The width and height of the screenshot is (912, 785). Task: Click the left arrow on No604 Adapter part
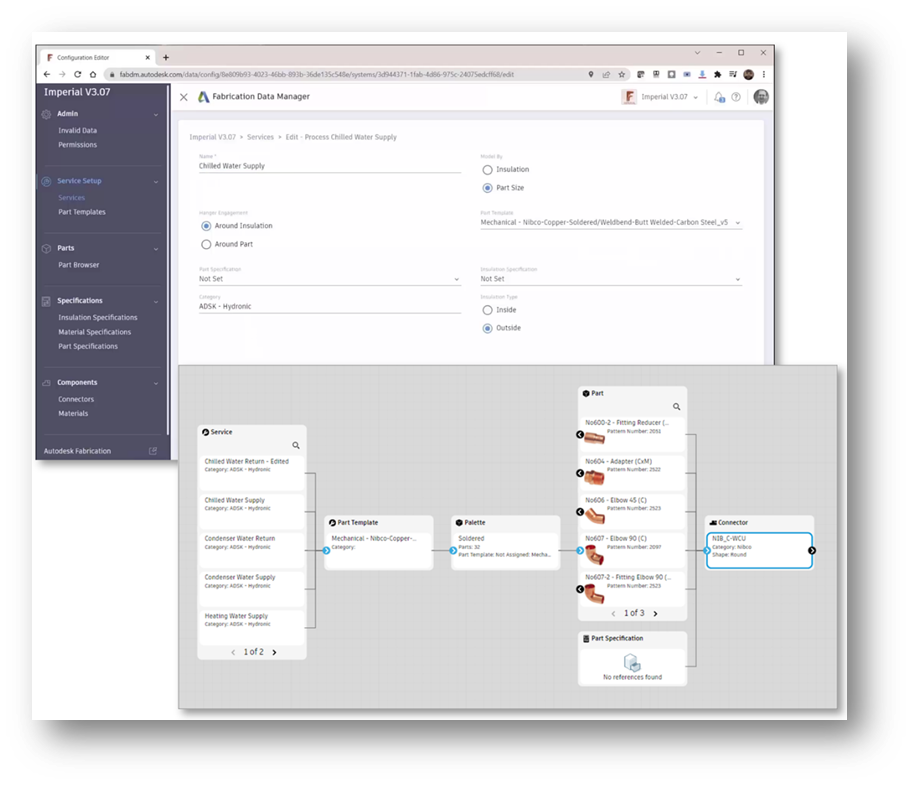(580, 473)
